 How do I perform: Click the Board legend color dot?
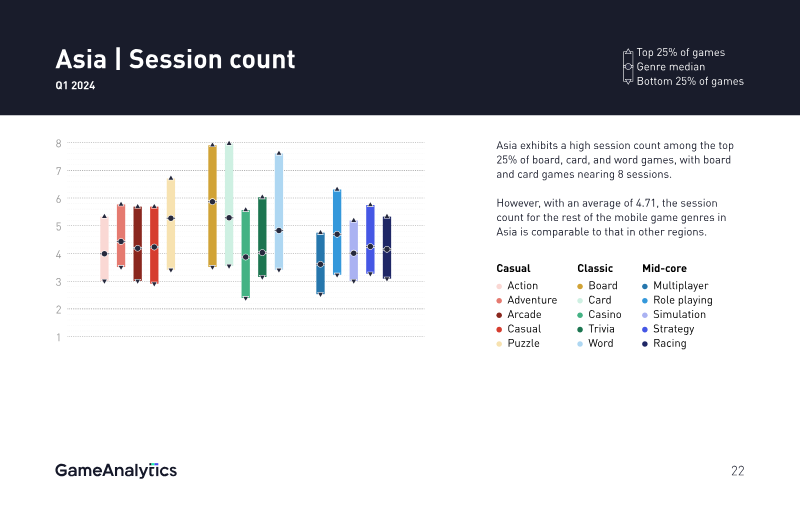pyautogui.click(x=581, y=286)
